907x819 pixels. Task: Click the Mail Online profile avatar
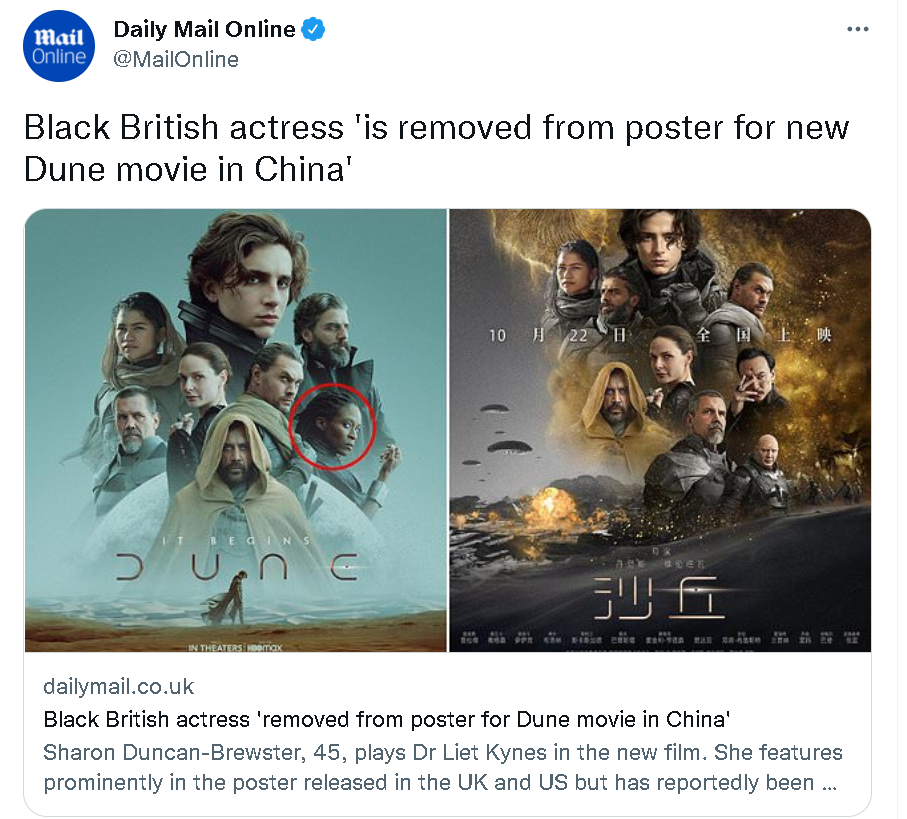coord(58,46)
